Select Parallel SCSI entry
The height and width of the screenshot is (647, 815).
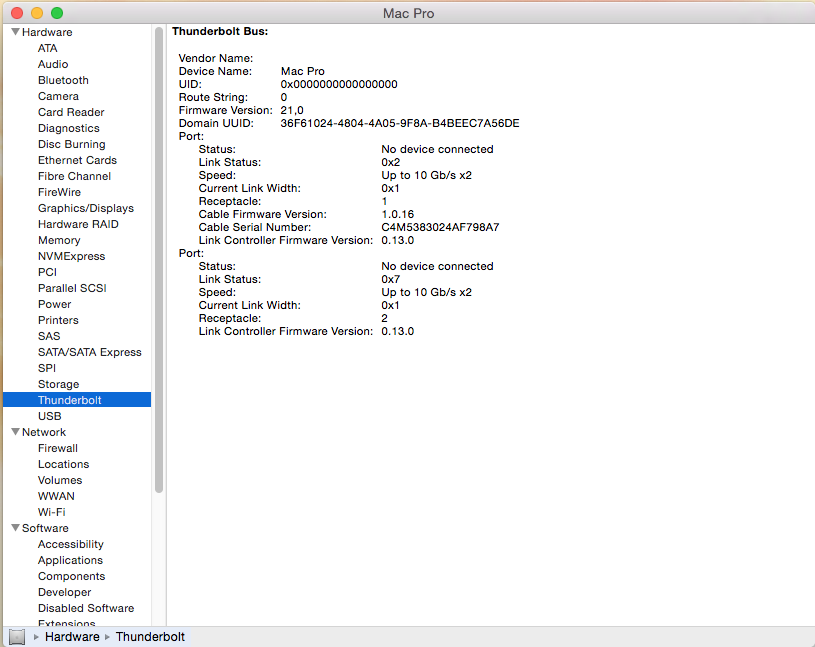pos(72,288)
